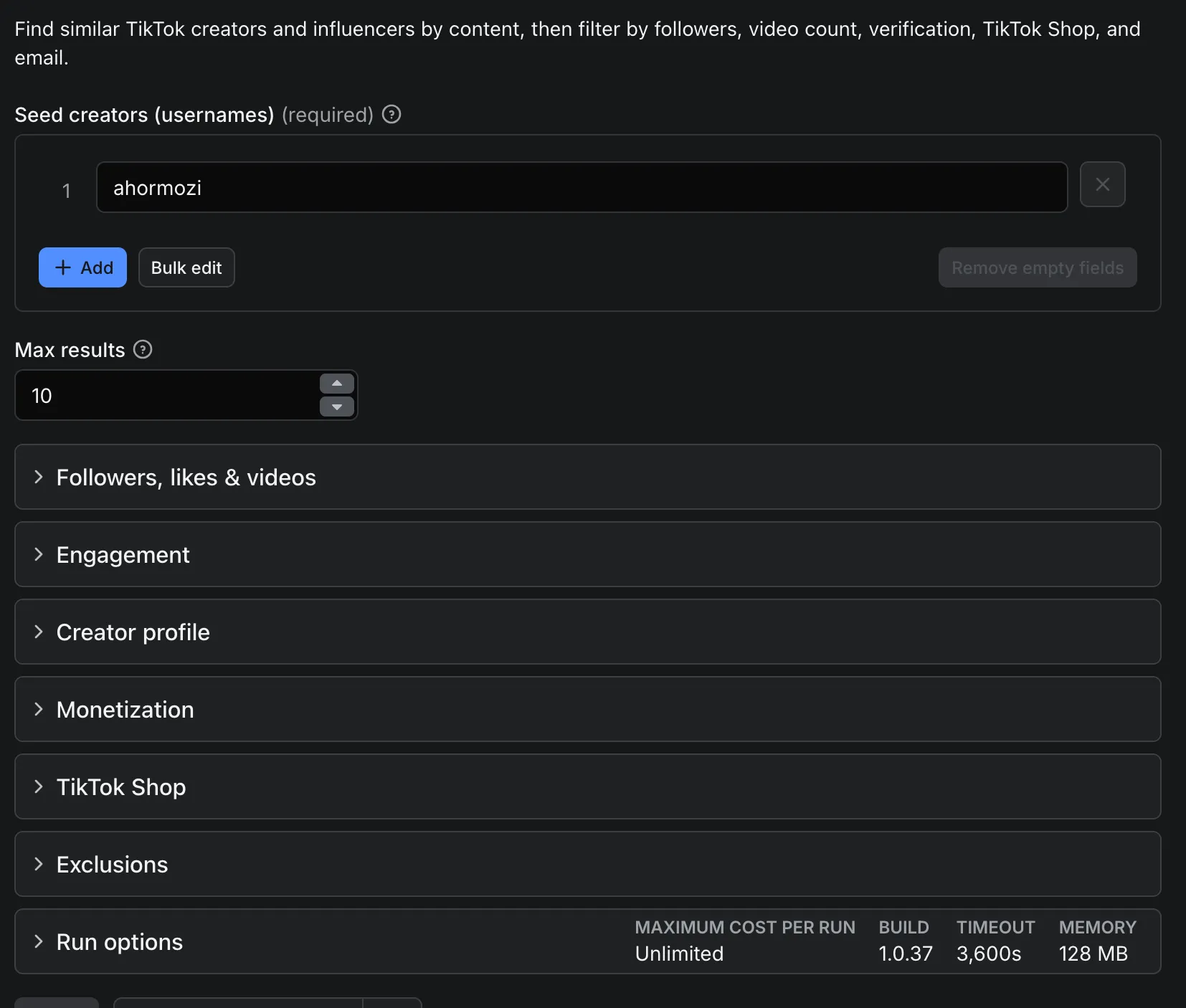Expand the Run options section
1186x1008 pixels.
588,941
